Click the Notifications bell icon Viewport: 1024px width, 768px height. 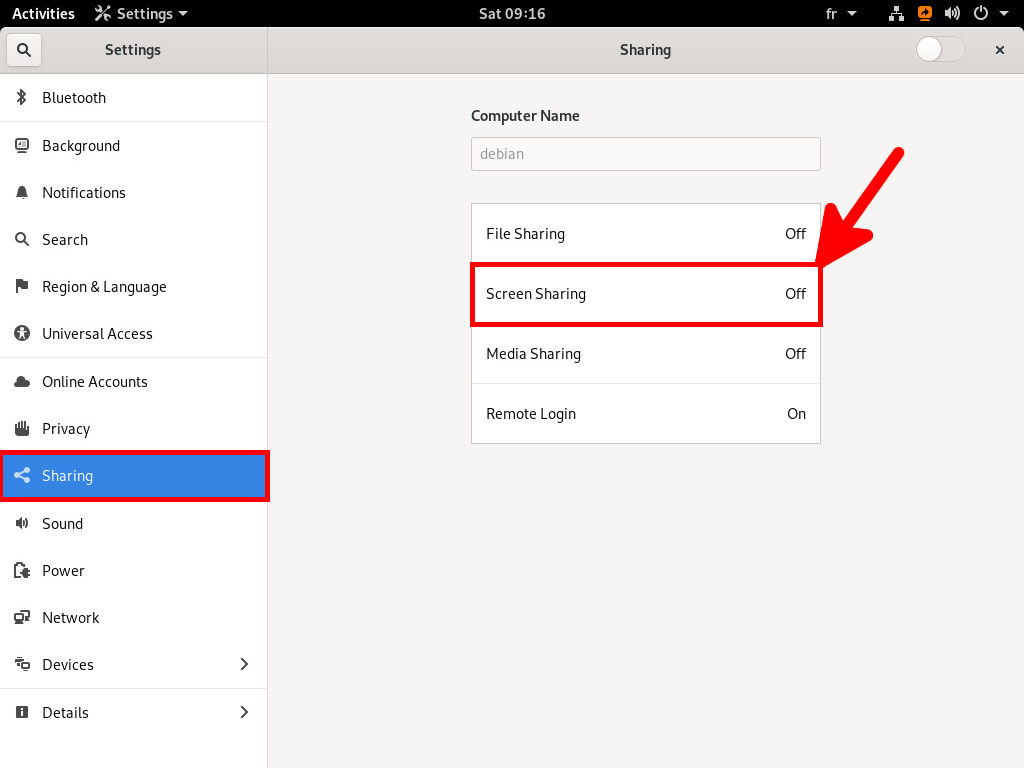point(22,192)
